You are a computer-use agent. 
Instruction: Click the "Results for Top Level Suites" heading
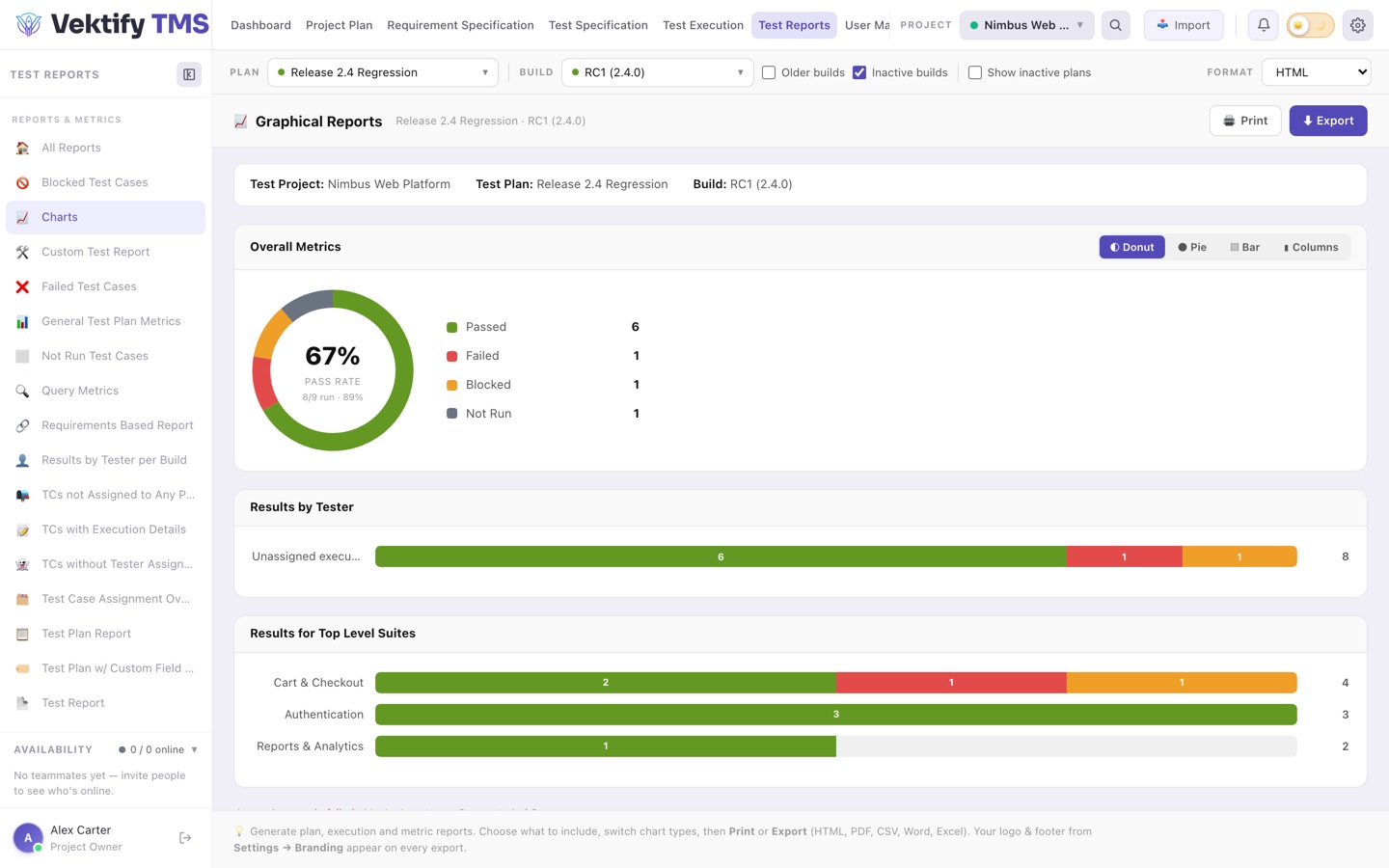pos(333,634)
